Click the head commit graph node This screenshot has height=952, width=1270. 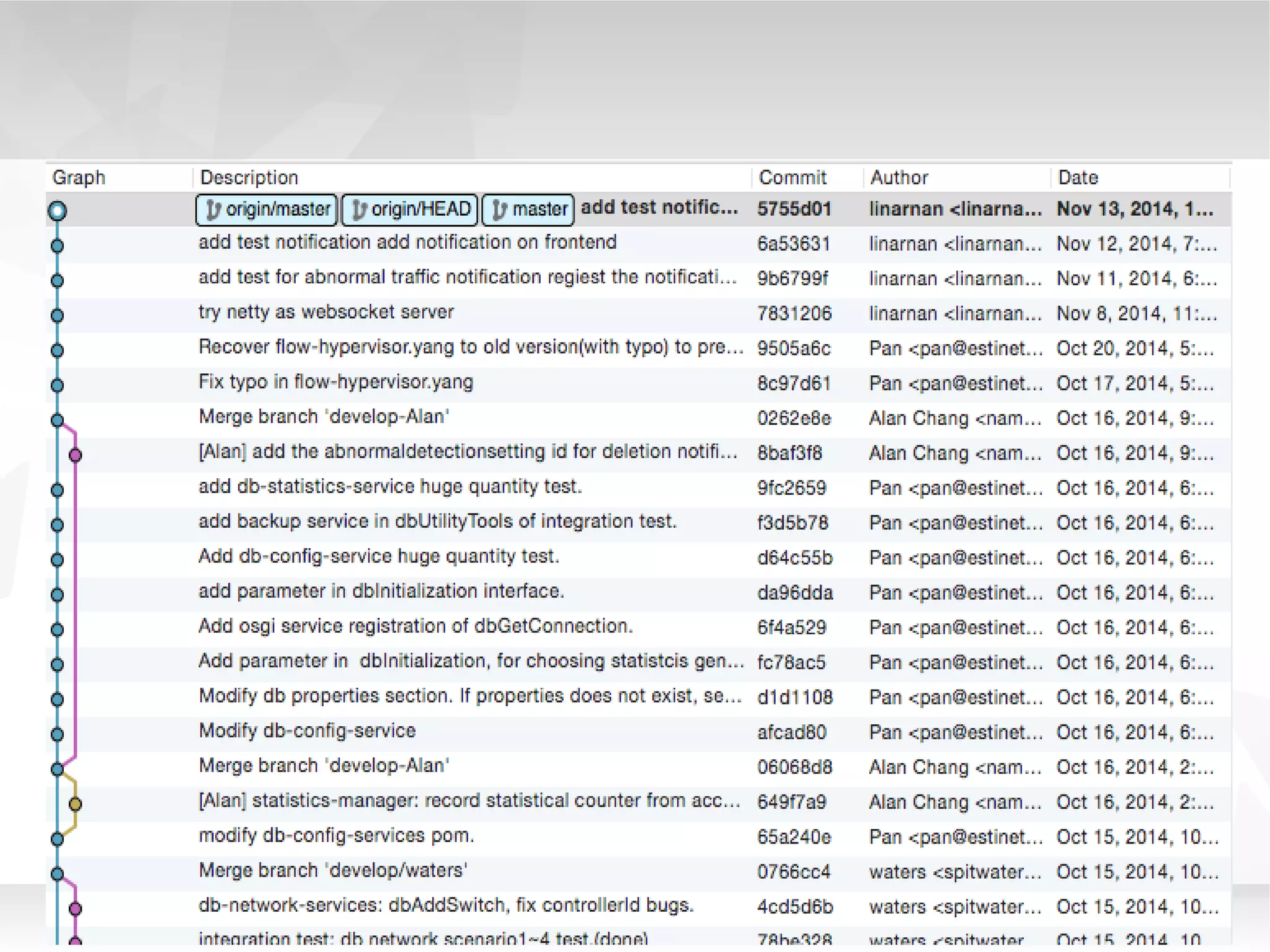[x=57, y=211]
